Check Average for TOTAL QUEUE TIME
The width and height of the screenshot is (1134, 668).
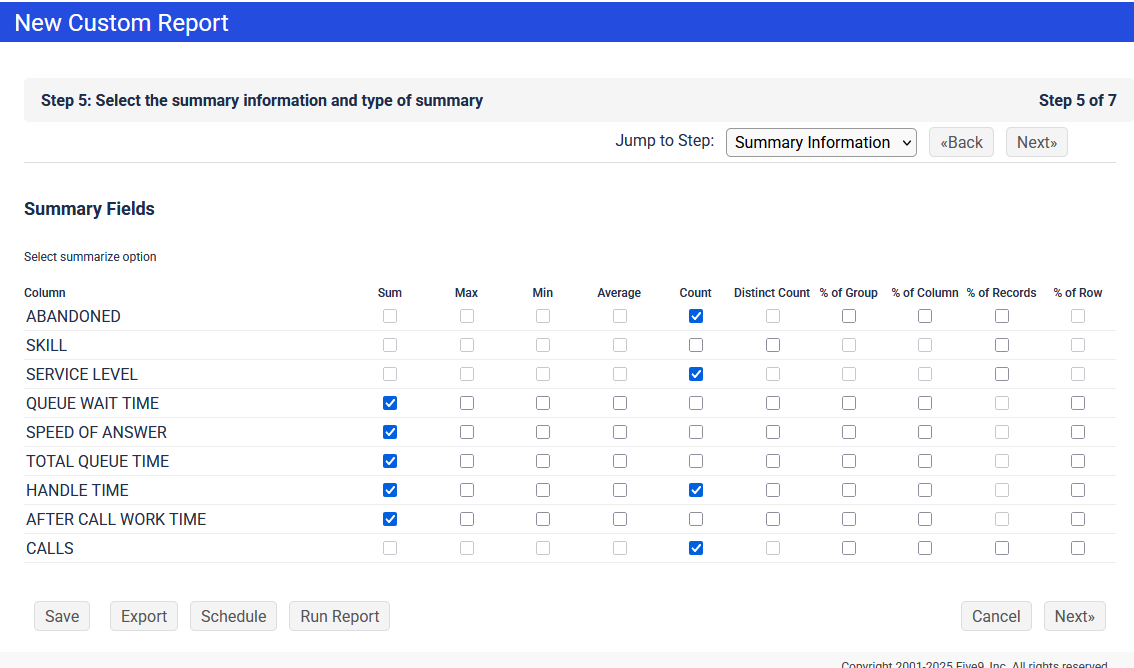620,461
